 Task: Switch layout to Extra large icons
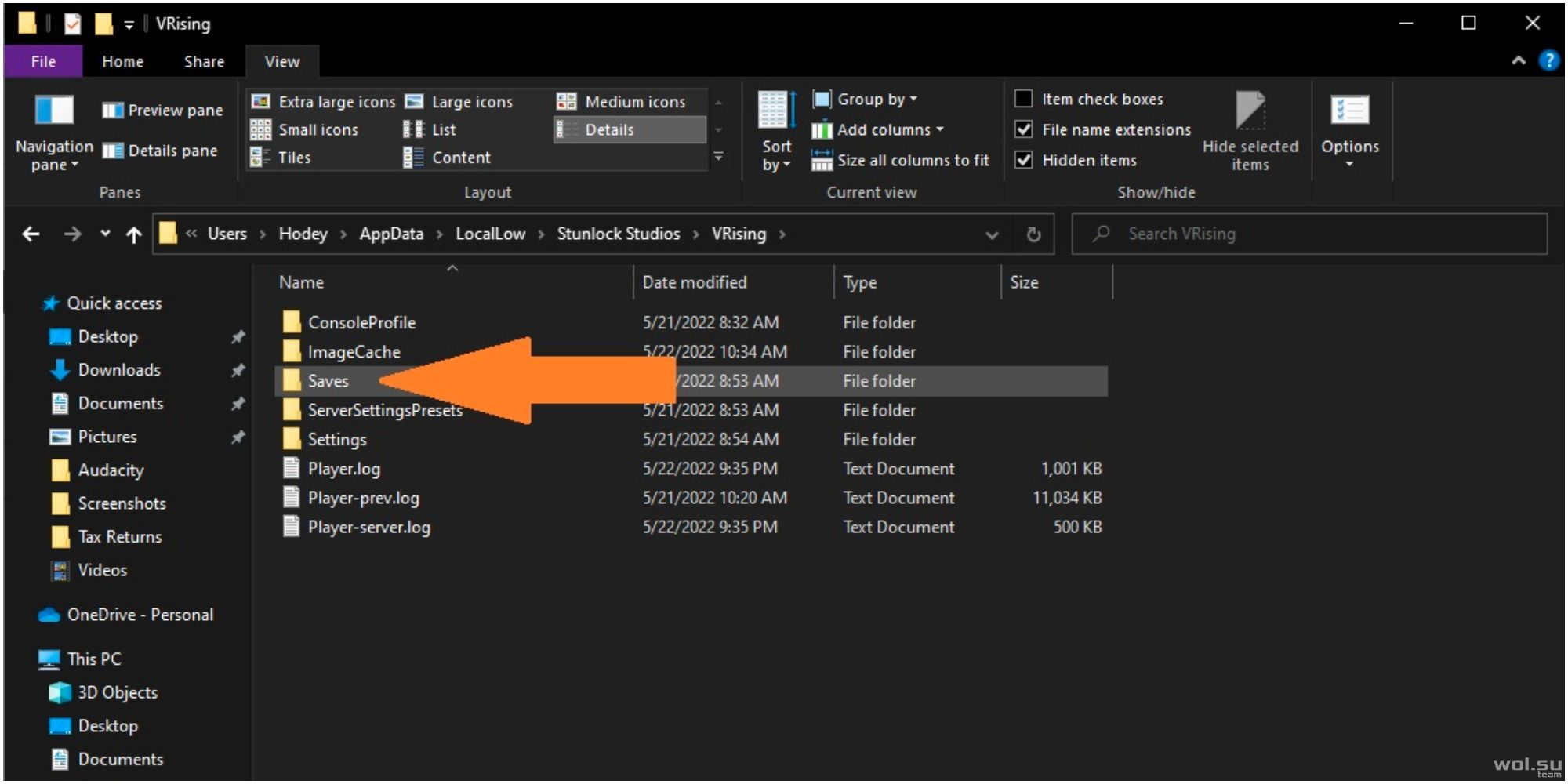(x=323, y=101)
